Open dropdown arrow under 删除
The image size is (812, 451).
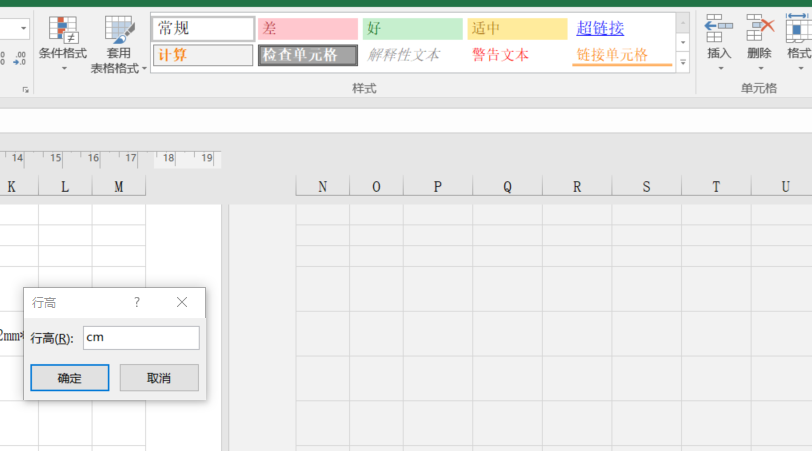pos(760,68)
